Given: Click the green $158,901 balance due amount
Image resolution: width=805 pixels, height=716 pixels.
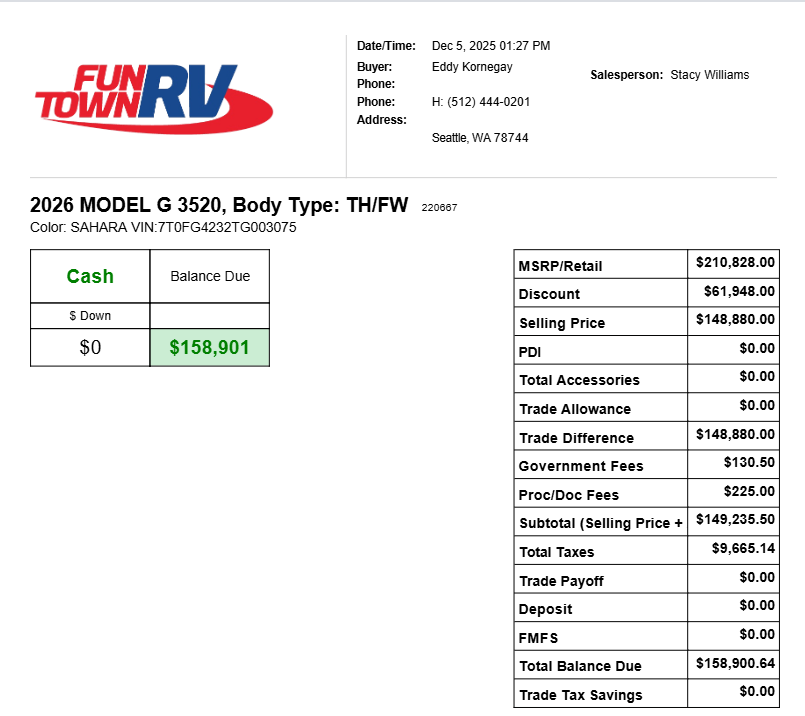Looking at the screenshot, I should (x=209, y=348).
